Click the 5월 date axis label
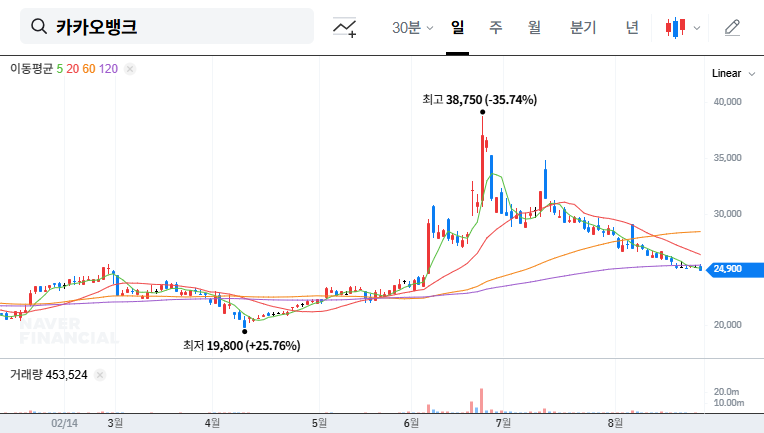Screen dimensions: 764x433 coord(320,423)
